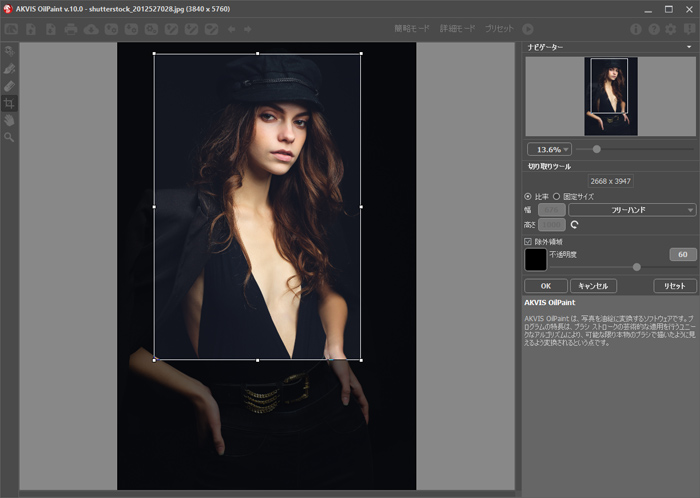700x498 pixels.
Task: Collapse the ナビゲーター panel arrow
Action: 689,47
